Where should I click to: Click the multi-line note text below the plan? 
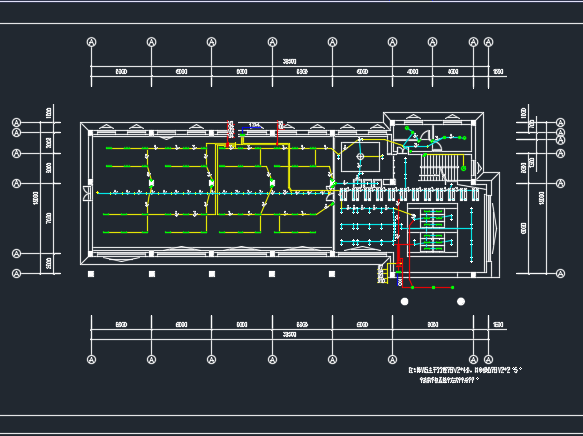[465, 375]
